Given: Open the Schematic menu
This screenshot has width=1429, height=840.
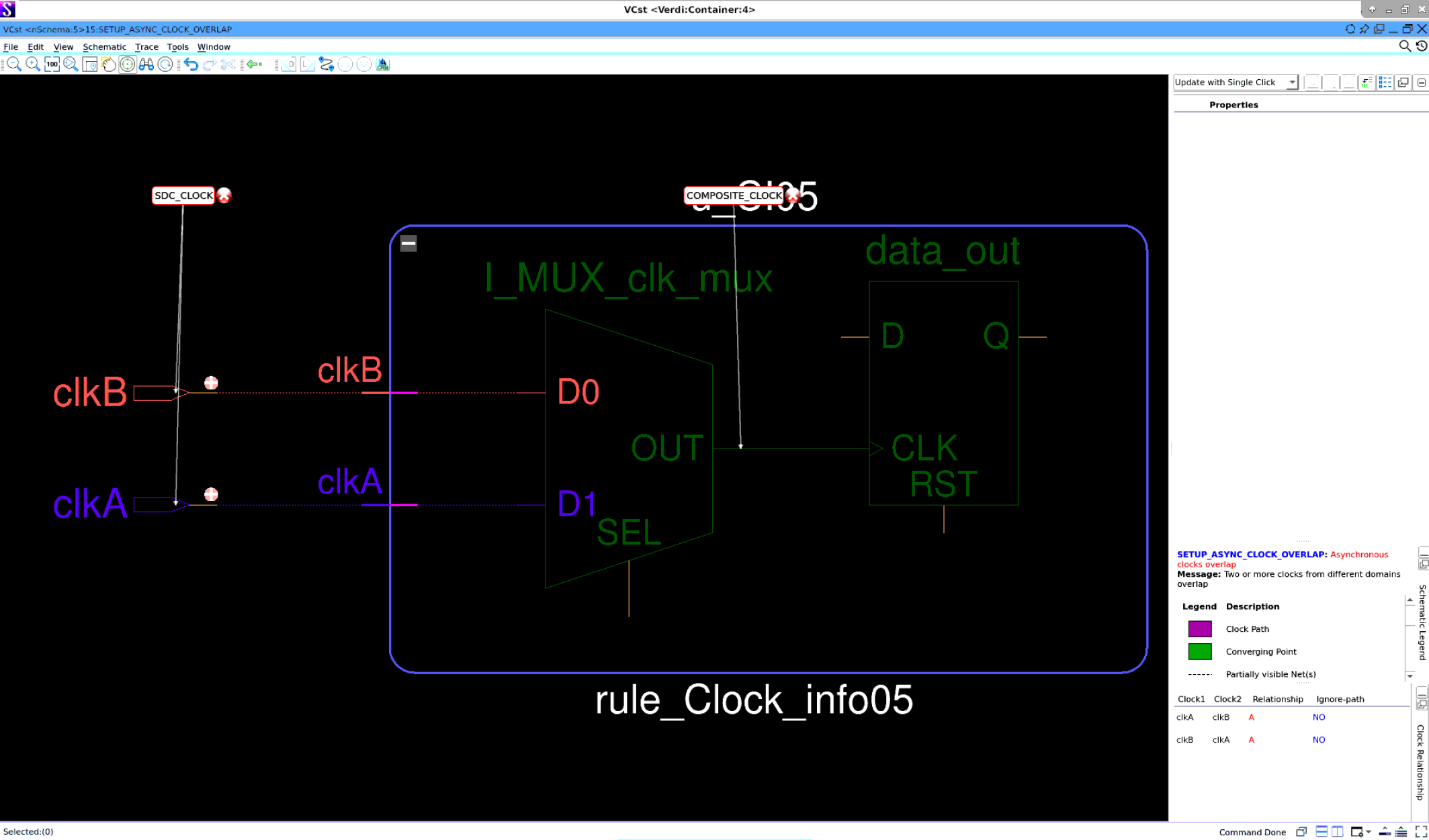Looking at the screenshot, I should pyautogui.click(x=104, y=47).
